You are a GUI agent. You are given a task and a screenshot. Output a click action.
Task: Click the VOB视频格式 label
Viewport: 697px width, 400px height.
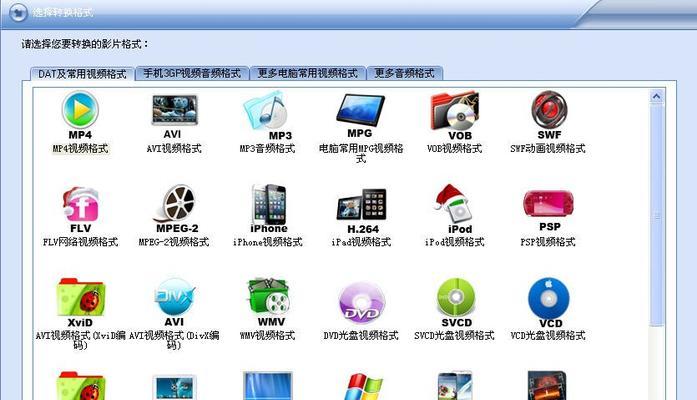coord(454,148)
